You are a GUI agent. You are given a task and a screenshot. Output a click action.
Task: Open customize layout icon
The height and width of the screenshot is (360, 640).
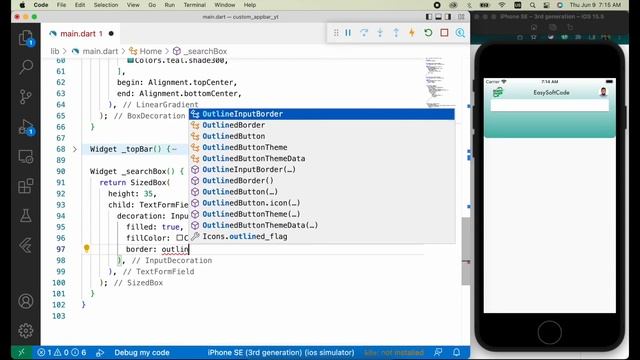click(461, 17)
